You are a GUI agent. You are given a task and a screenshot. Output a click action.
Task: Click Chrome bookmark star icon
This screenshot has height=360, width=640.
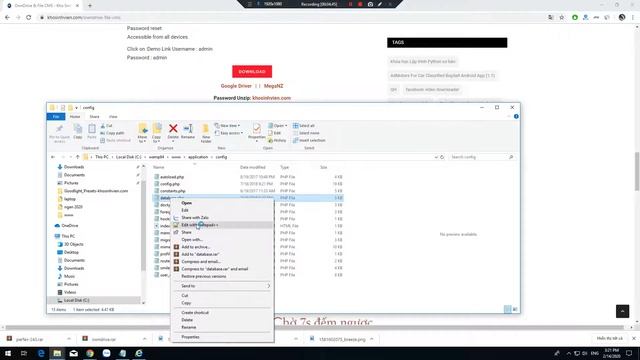tap(562, 18)
